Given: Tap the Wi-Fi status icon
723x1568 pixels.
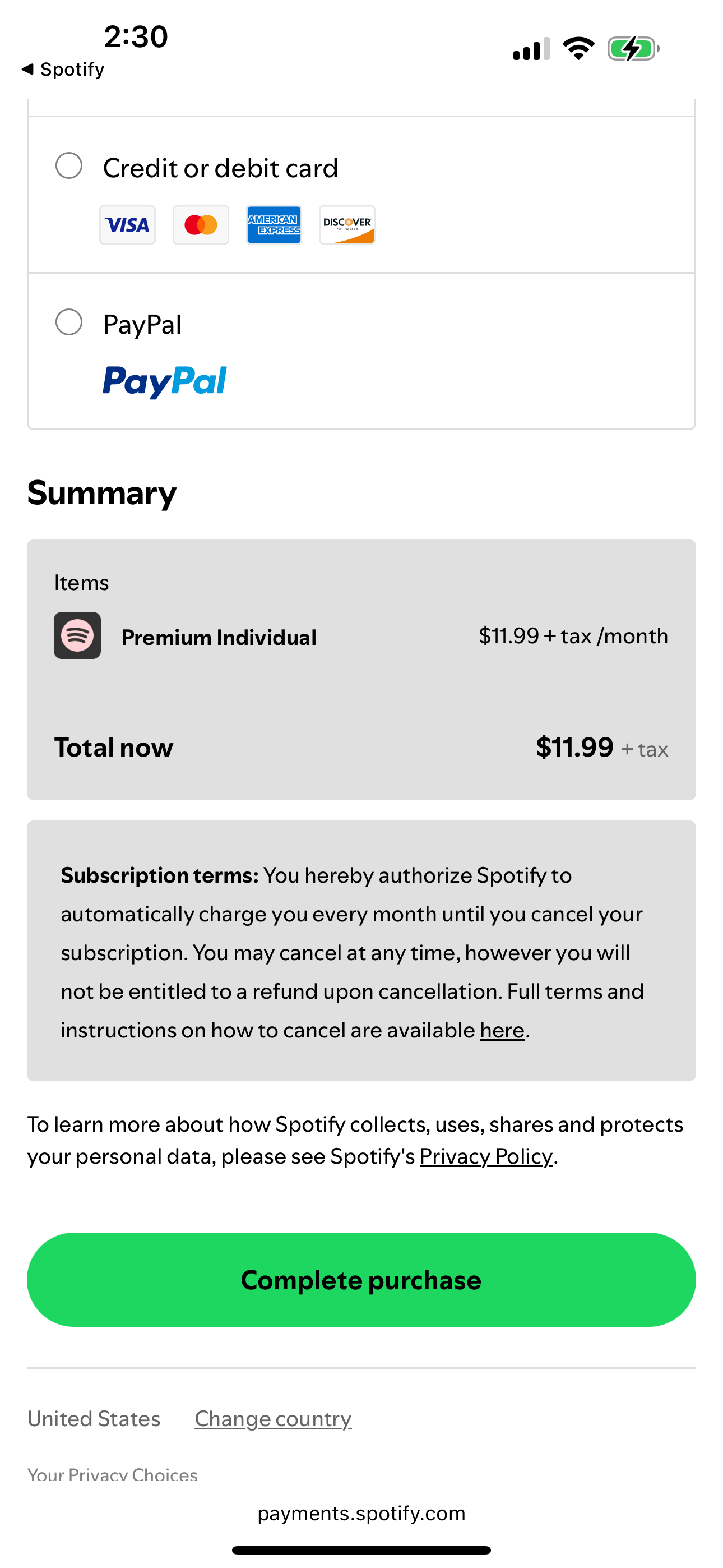Looking at the screenshot, I should (x=578, y=49).
